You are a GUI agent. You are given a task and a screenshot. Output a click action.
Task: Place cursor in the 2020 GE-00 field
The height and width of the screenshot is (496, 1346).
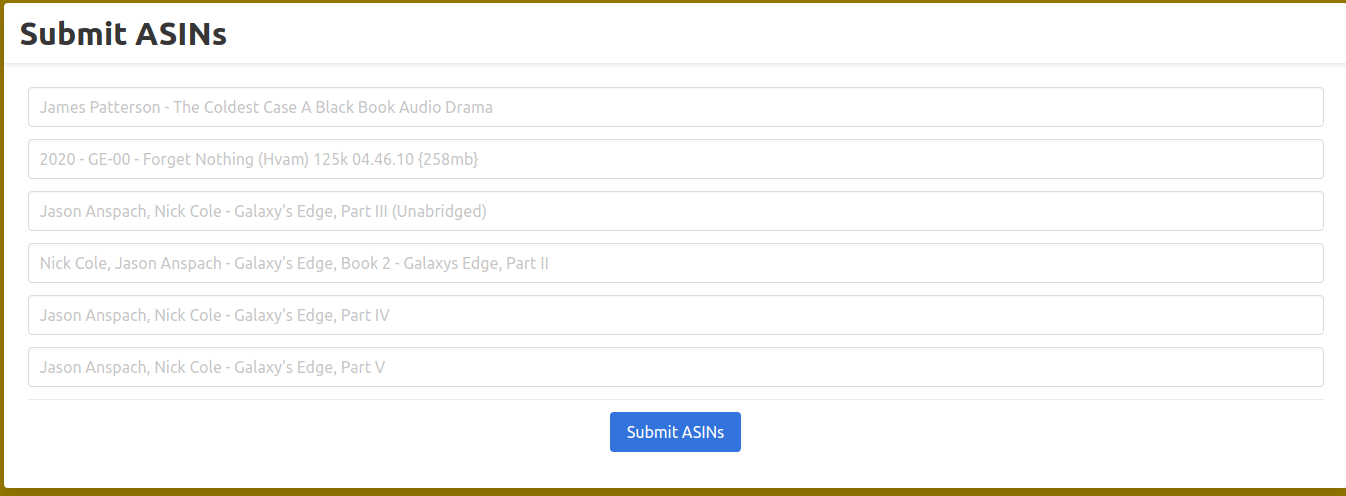point(676,159)
